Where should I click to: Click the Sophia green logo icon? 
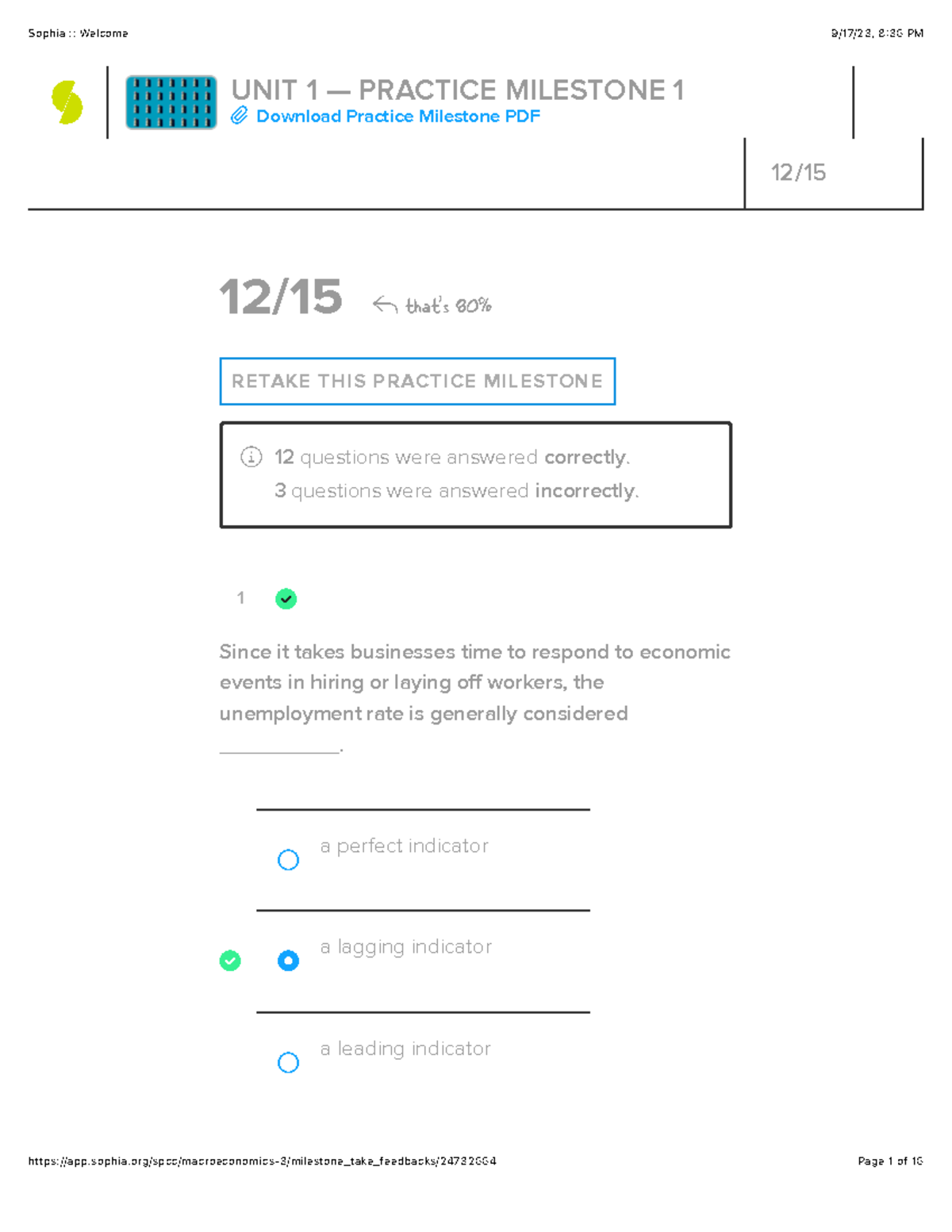67,102
